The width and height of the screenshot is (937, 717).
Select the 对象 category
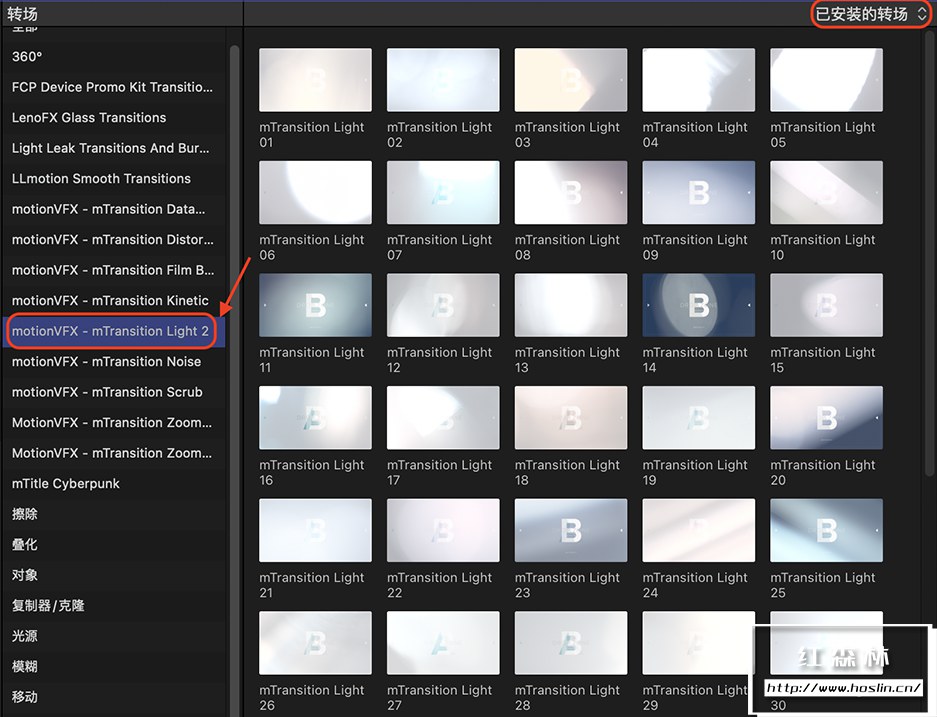pos(114,575)
